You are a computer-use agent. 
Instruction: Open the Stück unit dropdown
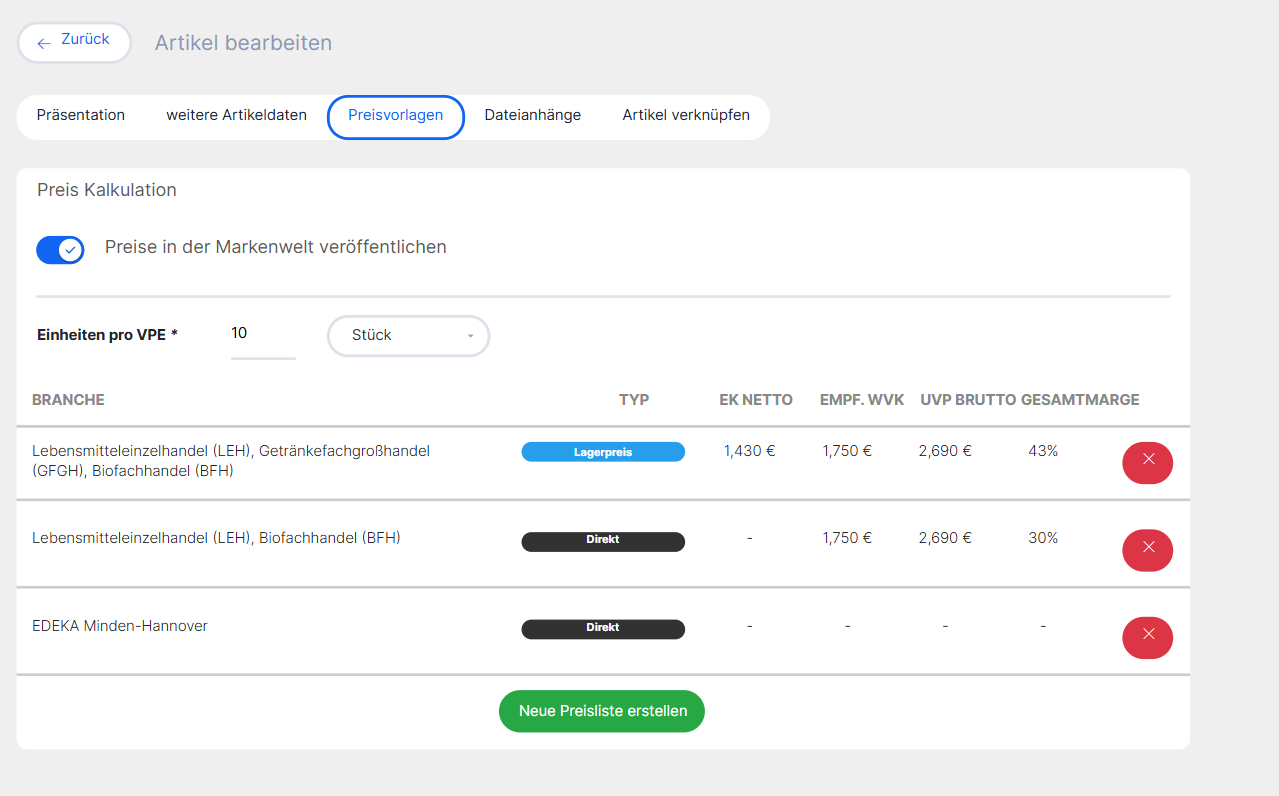tap(409, 336)
